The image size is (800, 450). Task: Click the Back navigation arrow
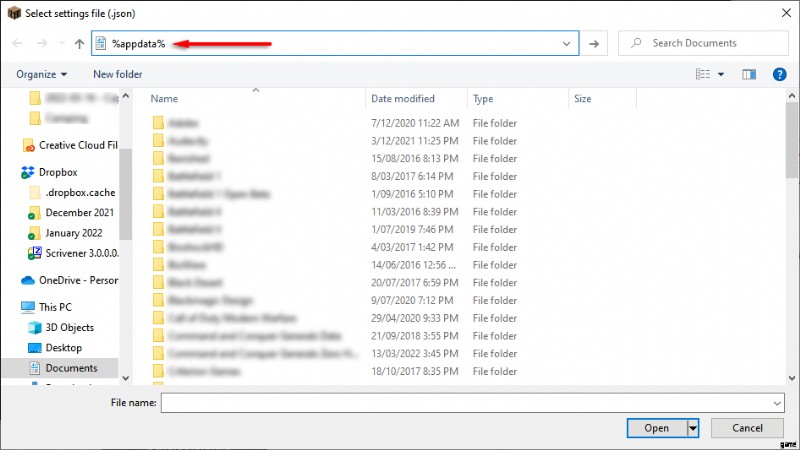(18, 44)
